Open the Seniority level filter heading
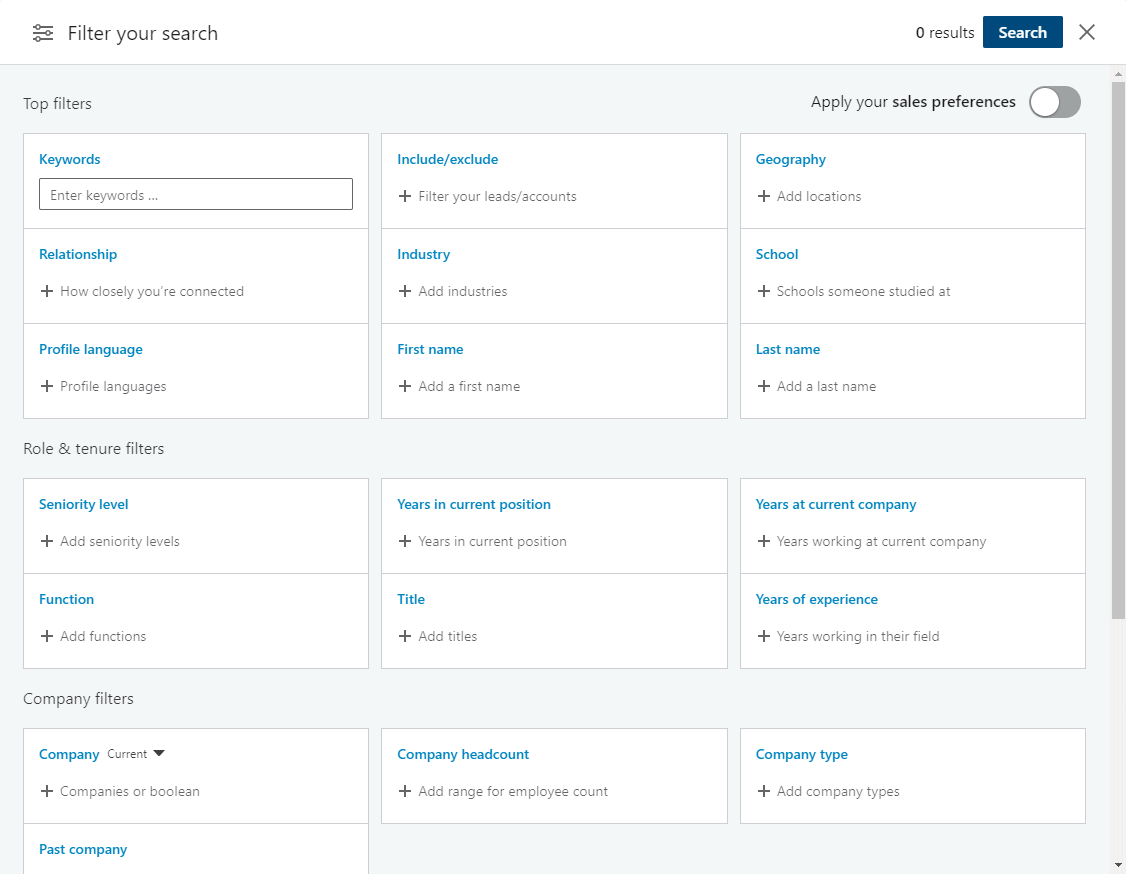 [83, 504]
